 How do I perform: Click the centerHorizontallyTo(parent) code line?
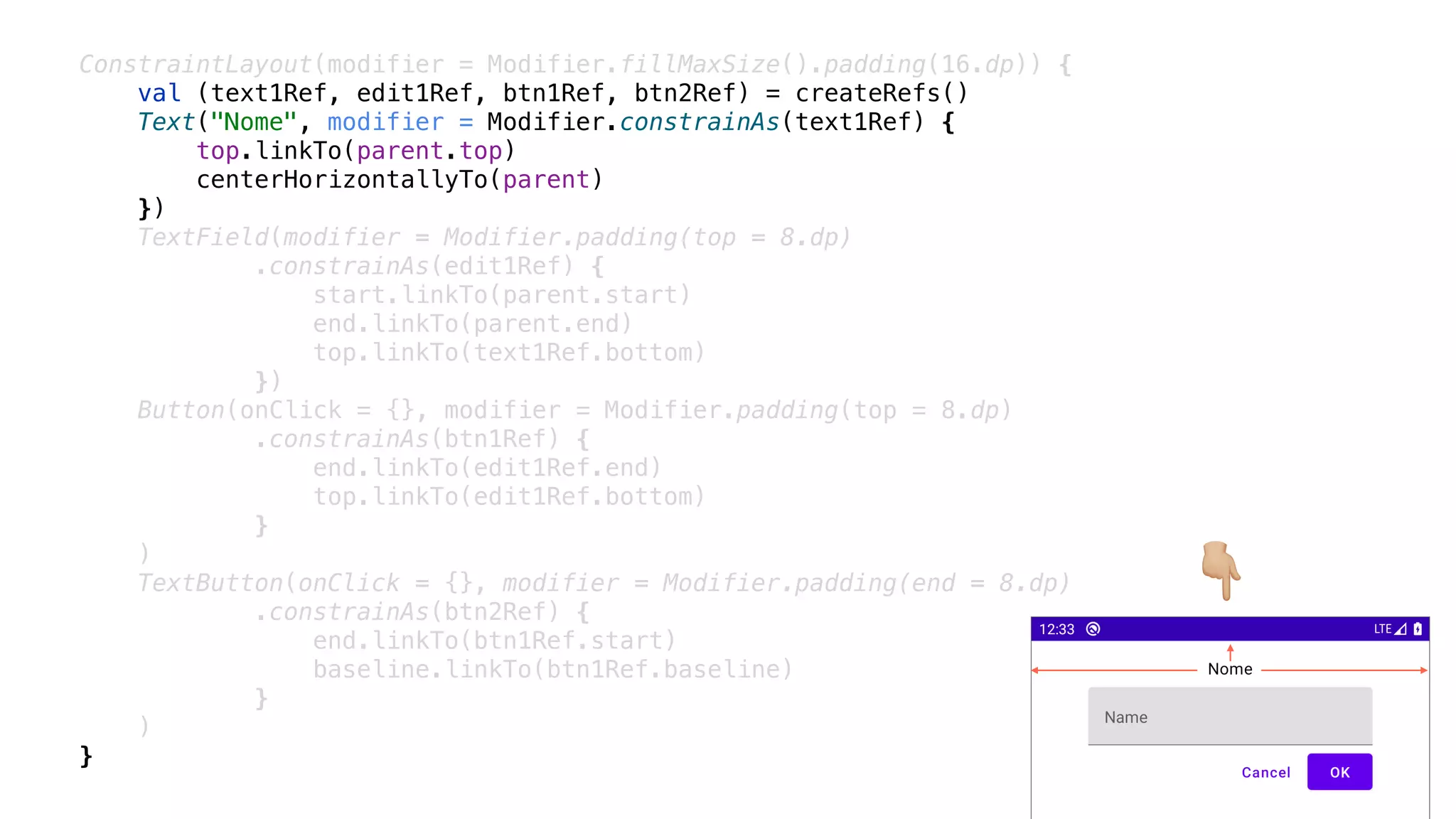[x=400, y=180]
